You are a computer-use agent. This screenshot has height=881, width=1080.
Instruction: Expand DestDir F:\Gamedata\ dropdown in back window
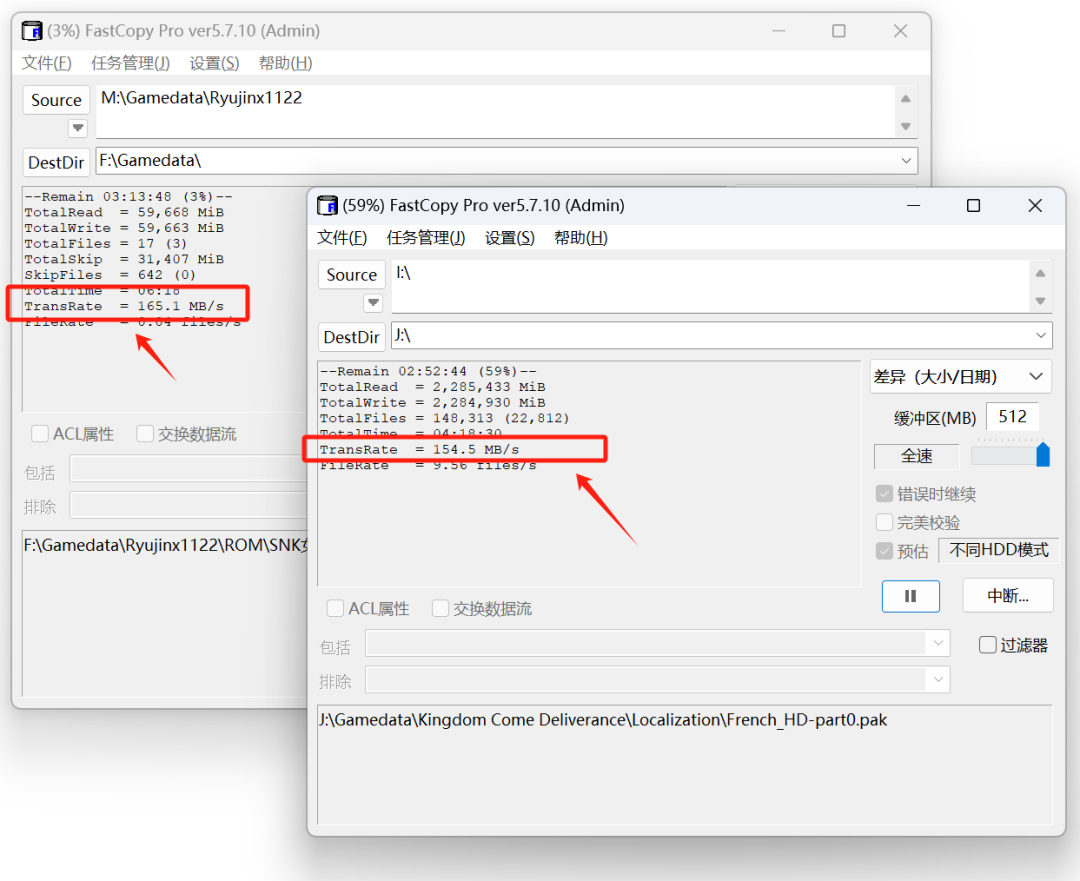coord(906,160)
